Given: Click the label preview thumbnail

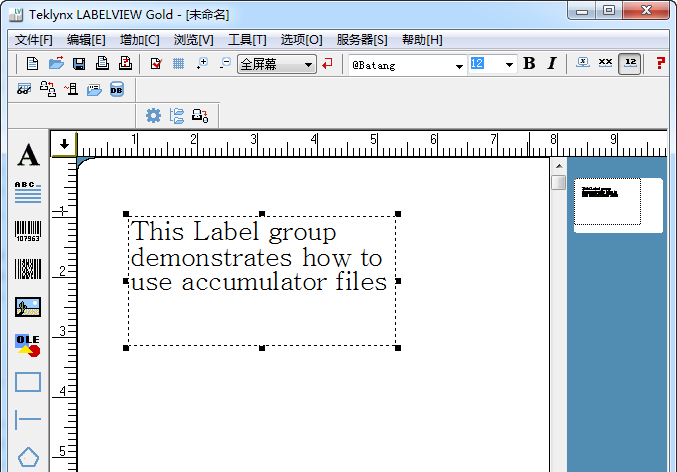Looking at the screenshot, I should point(617,205).
